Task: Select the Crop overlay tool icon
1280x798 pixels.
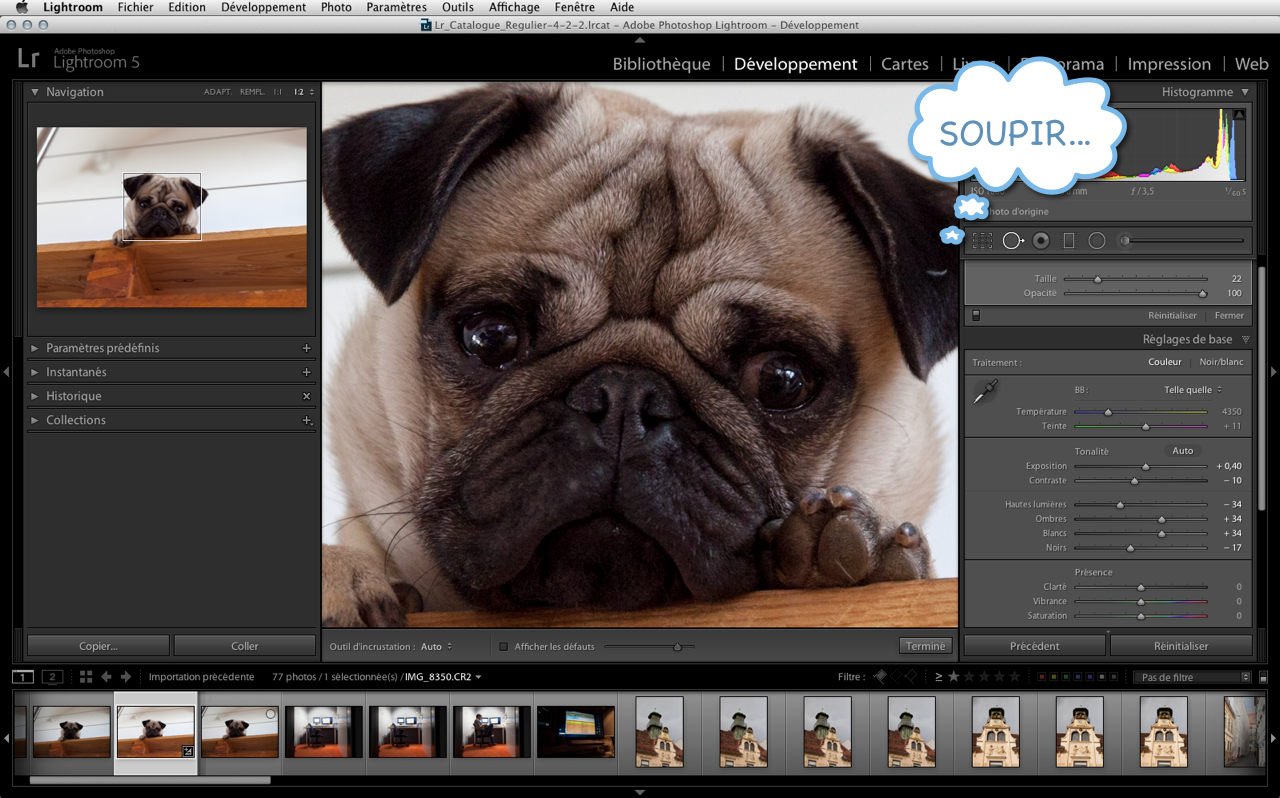Action: tap(983, 241)
